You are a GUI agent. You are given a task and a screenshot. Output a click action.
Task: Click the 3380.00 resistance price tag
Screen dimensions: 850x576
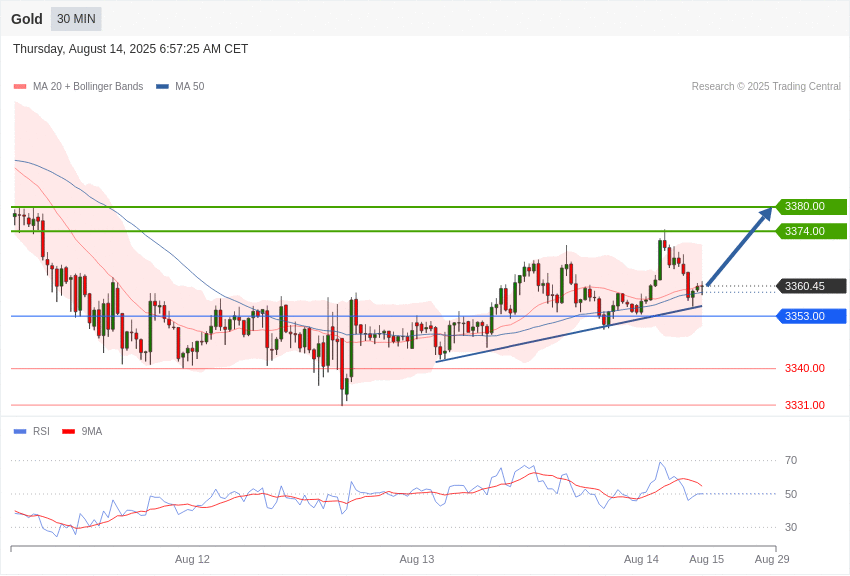811,206
